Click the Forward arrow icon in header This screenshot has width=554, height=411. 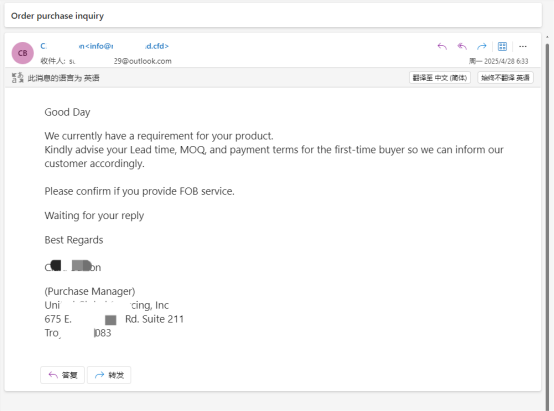(x=482, y=46)
